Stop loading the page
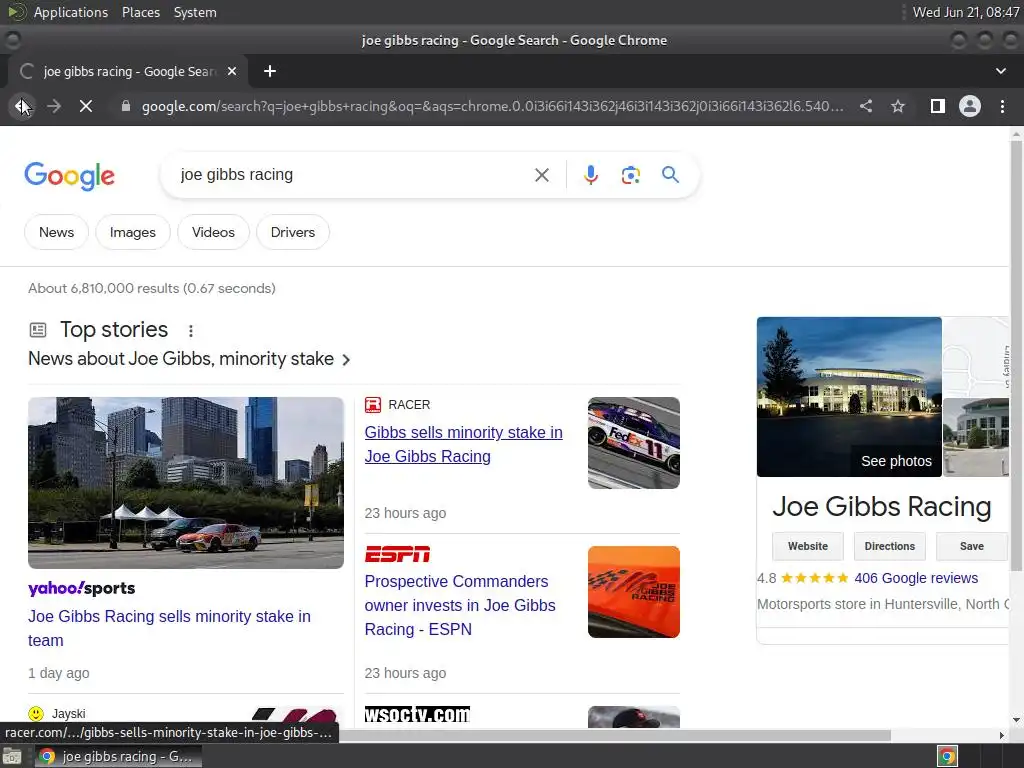The image size is (1024, 768). pyautogui.click(x=86, y=106)
